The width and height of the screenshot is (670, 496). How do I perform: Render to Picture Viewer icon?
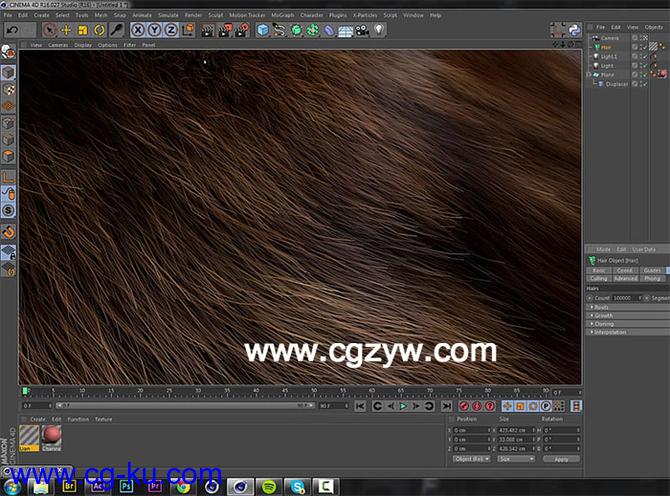(x=225, y=30)
